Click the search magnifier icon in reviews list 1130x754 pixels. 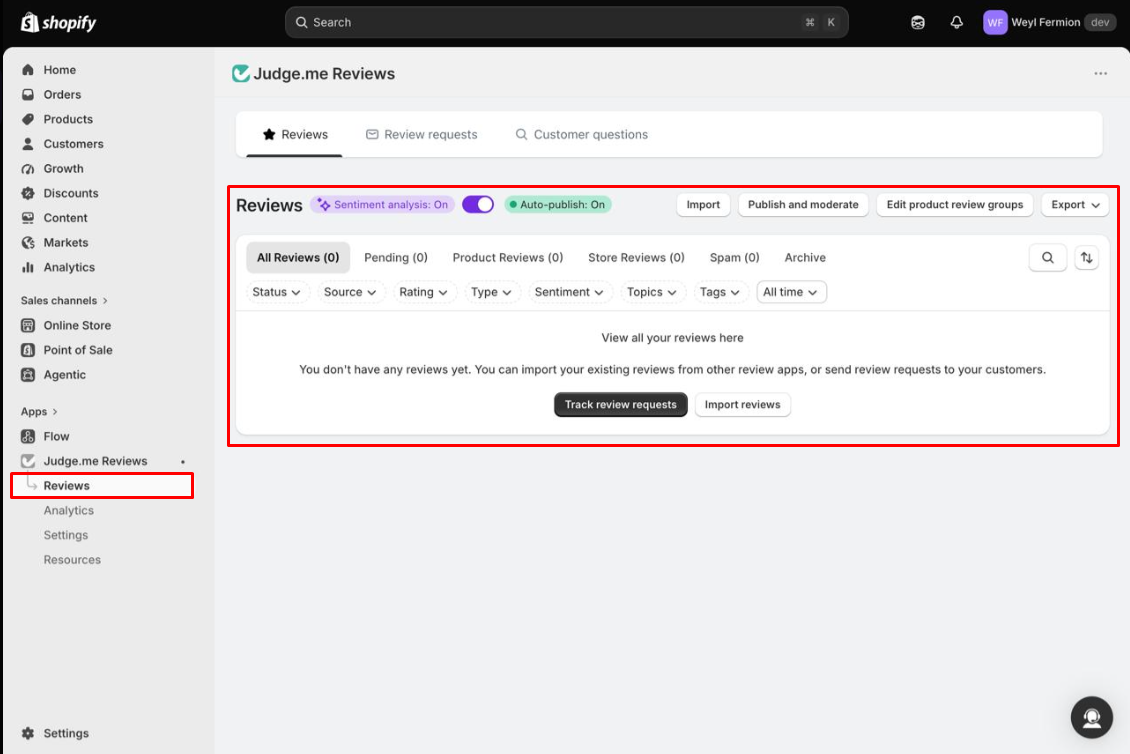point(1048,257)
